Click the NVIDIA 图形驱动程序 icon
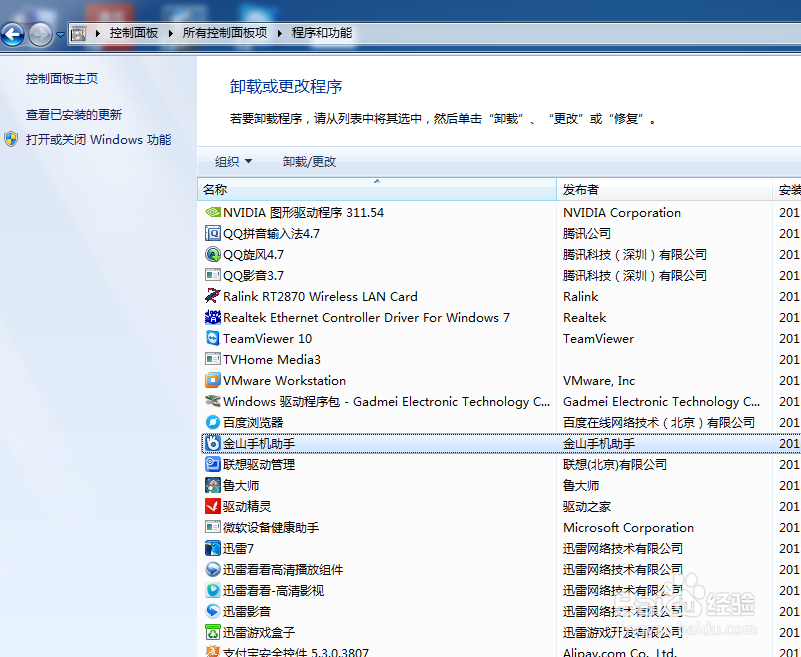 (213, 212)
